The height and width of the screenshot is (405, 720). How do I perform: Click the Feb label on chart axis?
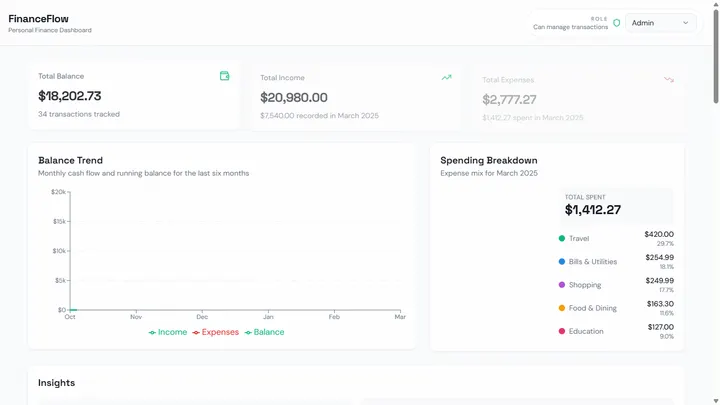pos(334,317)
